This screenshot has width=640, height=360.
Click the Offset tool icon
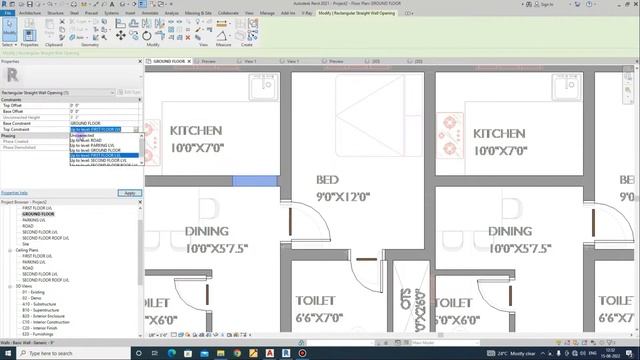click(133, 23)
